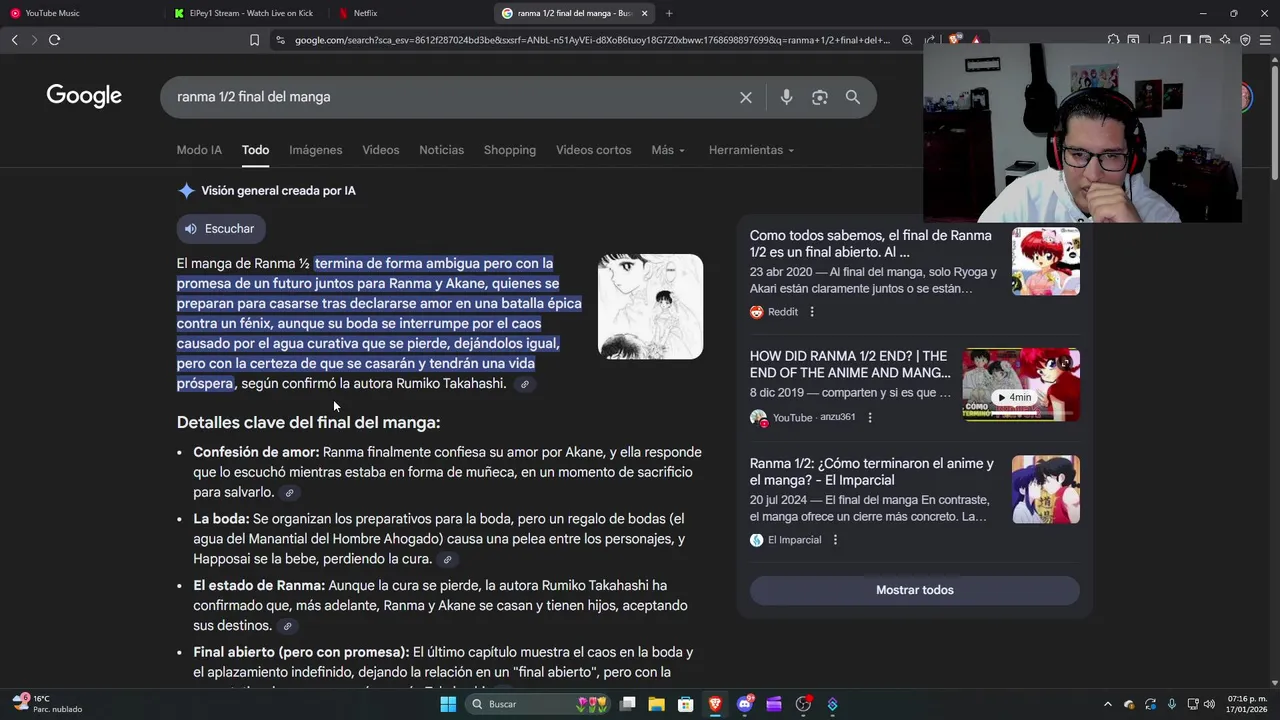The height and width of the screenshot is (720, 1280).
Task: Go back with the browser back arrow
Action: (x=14, y=40)
